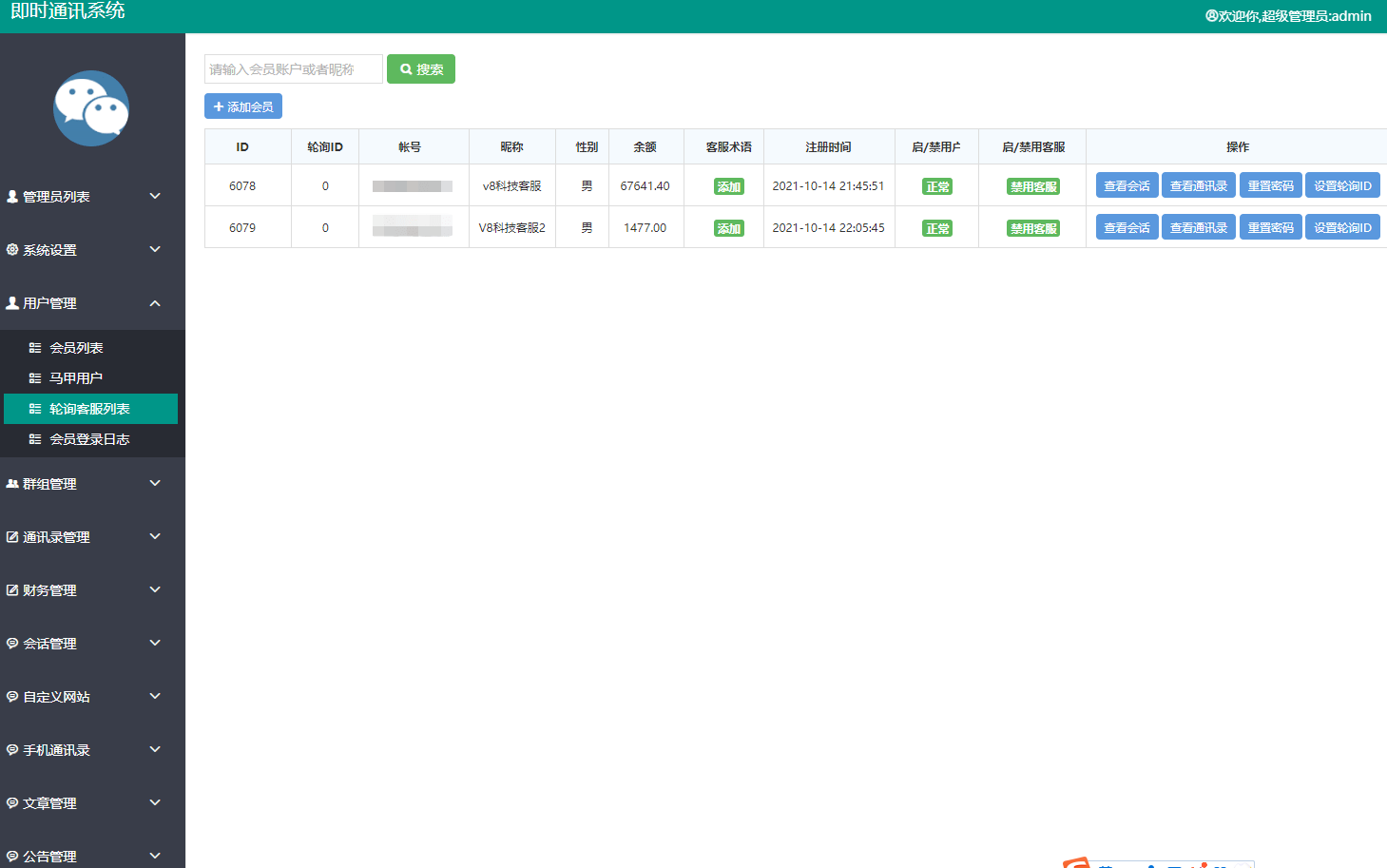Viewport: 1387px width, 868px height.
Task: Click the list icon beside 马甲用户
Action: tap(35, 378)
